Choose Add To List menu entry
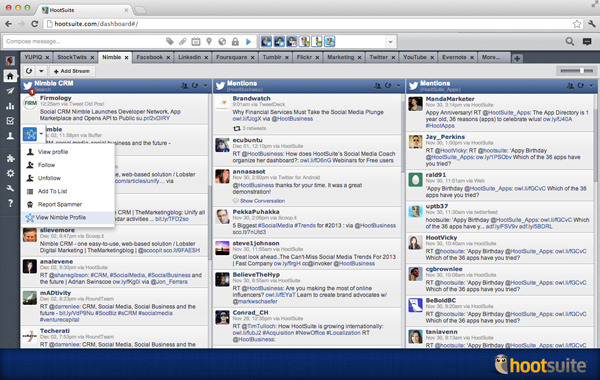600x380 pixels. [x=68, y=191]
